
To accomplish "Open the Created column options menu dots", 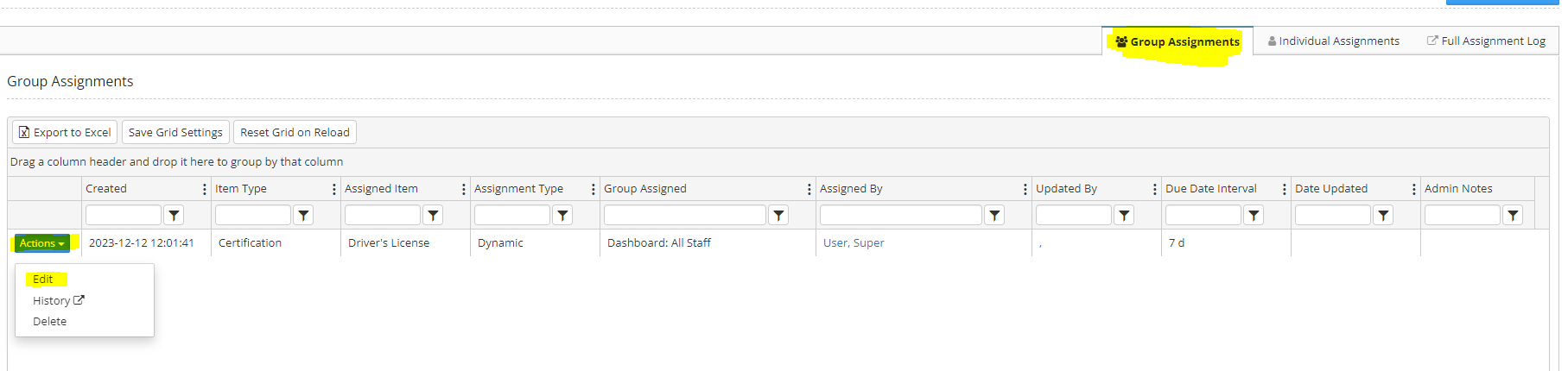I will coord(205,189).
